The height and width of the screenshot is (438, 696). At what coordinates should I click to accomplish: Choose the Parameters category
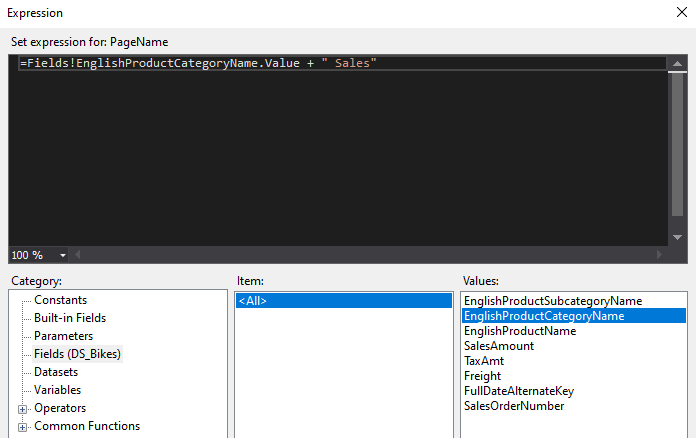pos(63,336)
